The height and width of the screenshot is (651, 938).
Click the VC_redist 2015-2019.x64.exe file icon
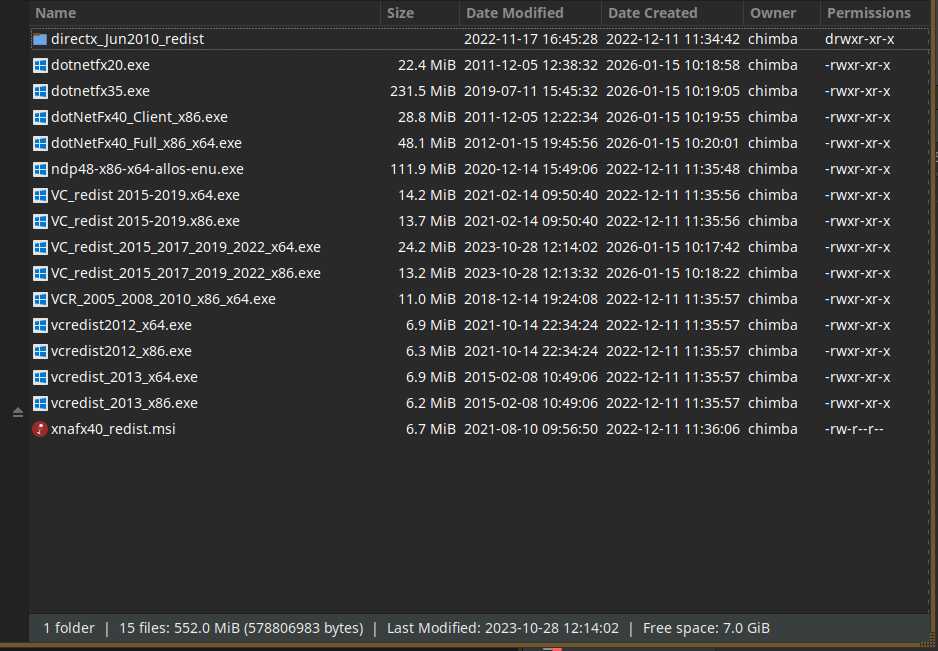coord(40,196)
